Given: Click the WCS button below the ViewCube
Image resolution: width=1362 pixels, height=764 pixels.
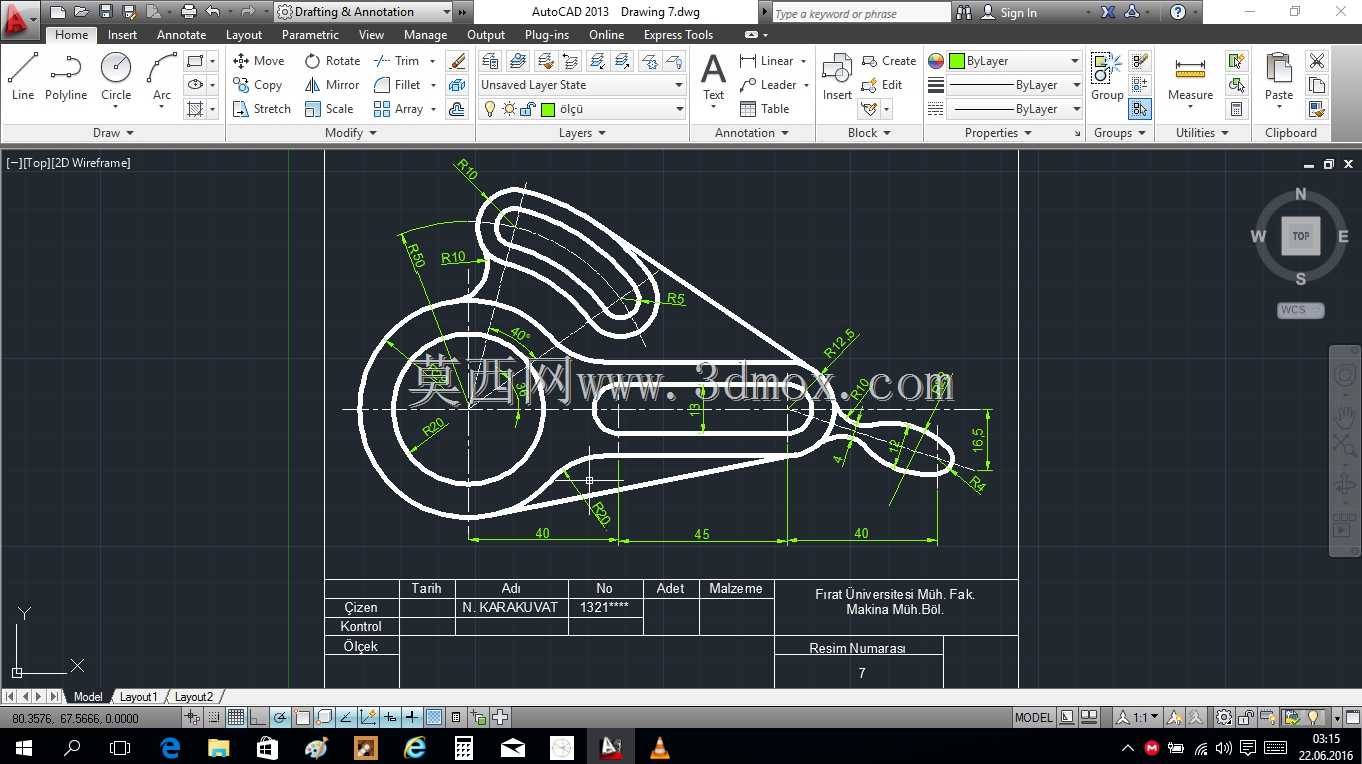Looking at the screenshot, I should coord(1300,310).
